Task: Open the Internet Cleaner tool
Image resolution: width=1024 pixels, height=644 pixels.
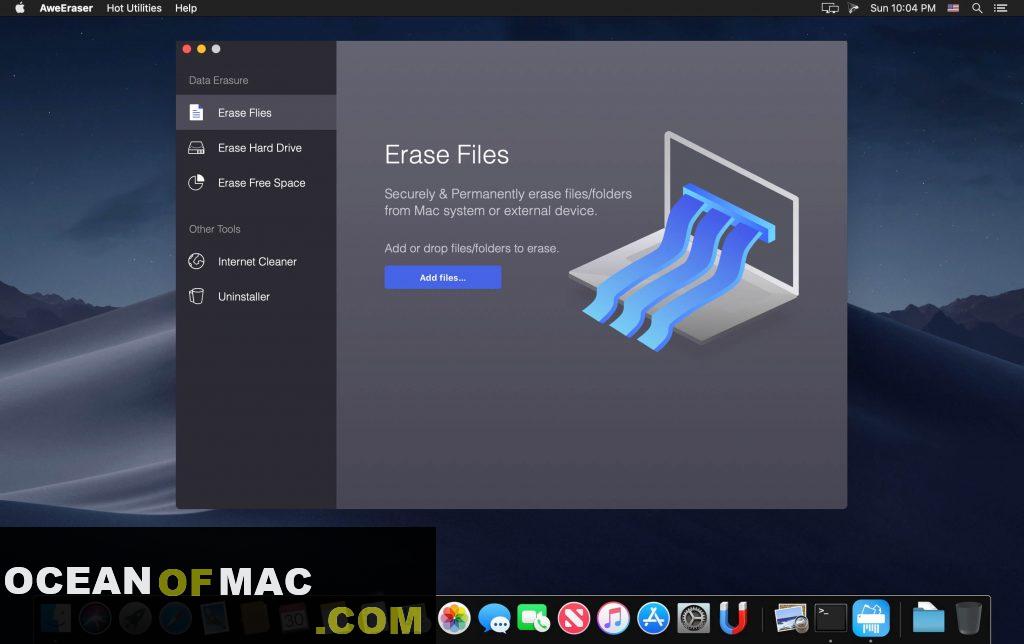Action: click(256, 261)
